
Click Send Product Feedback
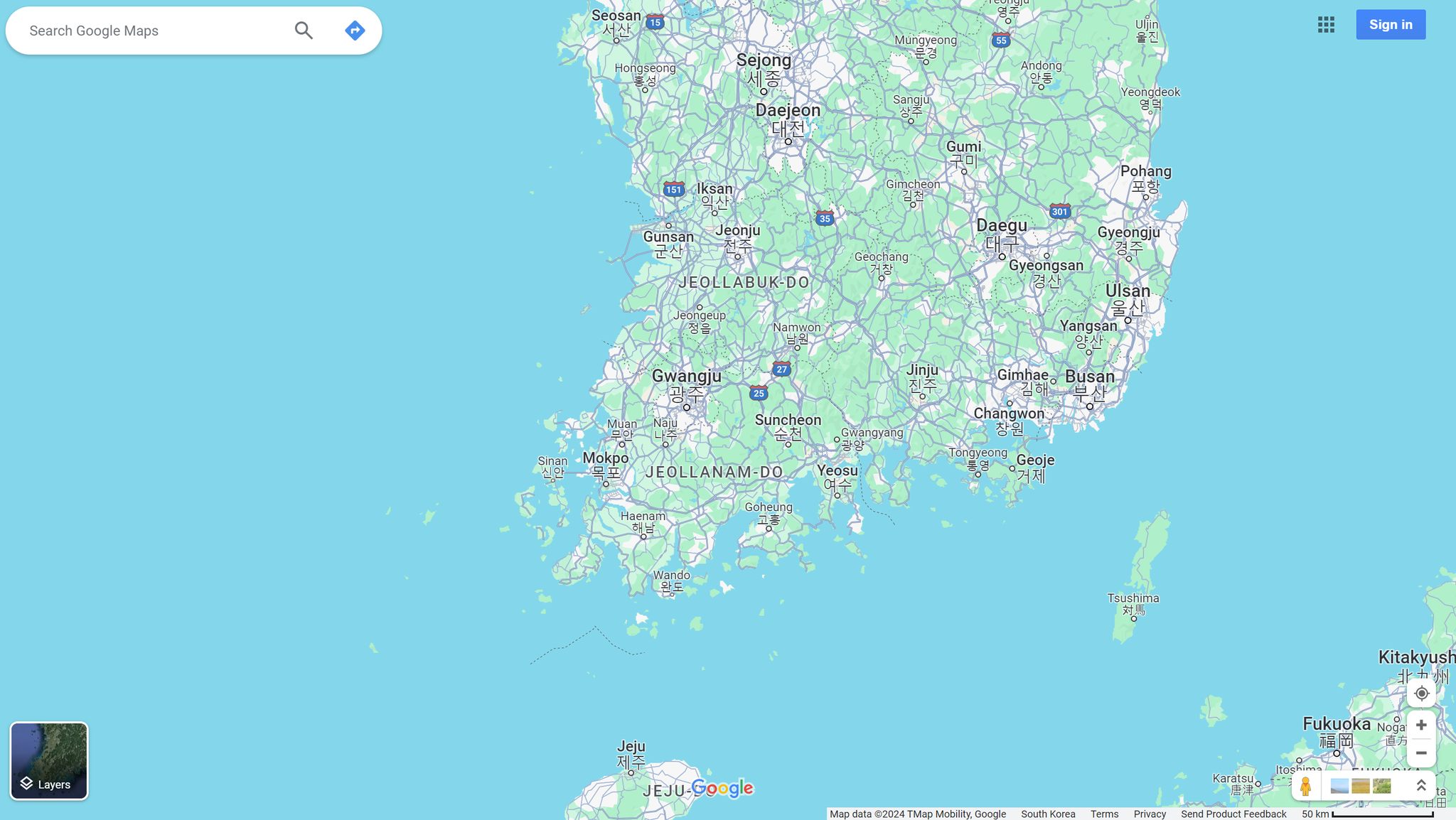tap(1233, 814)
